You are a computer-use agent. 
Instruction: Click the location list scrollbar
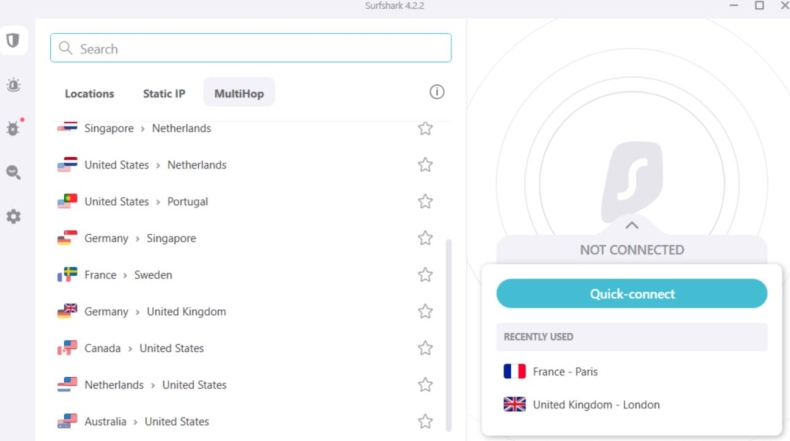point(447,330)
